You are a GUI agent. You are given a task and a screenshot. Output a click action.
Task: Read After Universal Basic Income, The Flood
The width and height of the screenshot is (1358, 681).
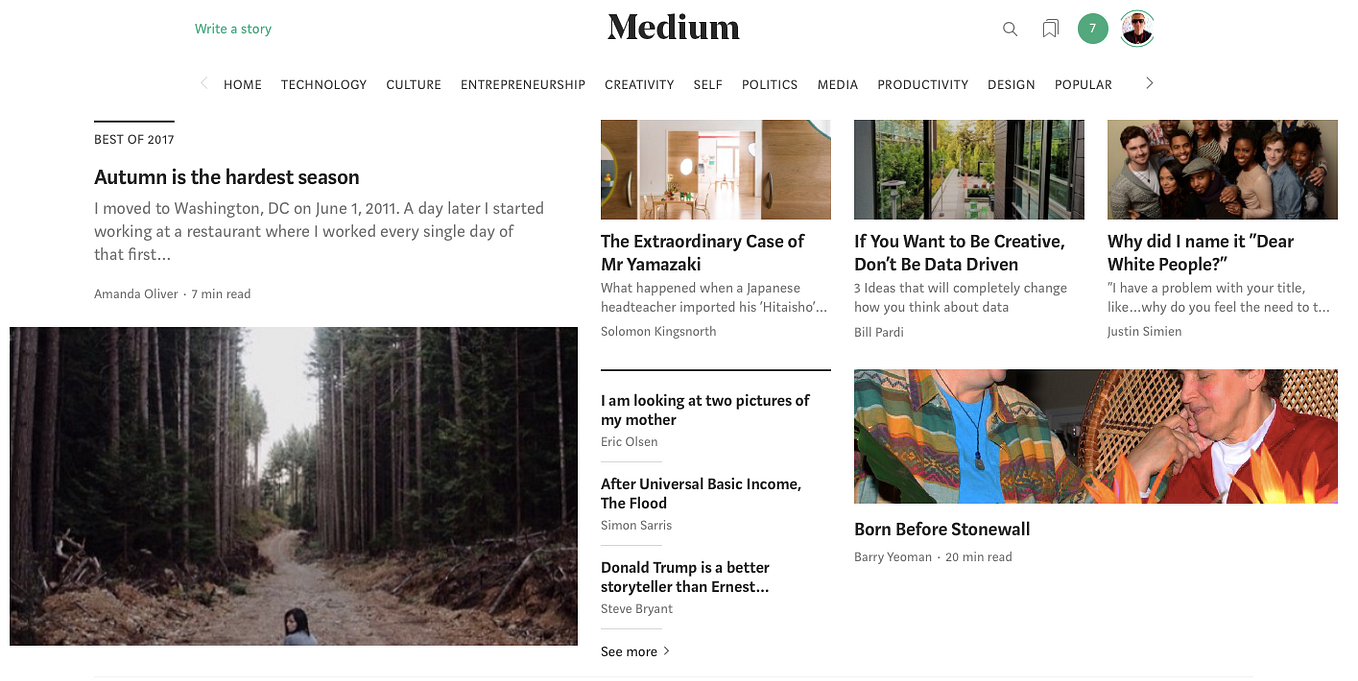(701, 493)
